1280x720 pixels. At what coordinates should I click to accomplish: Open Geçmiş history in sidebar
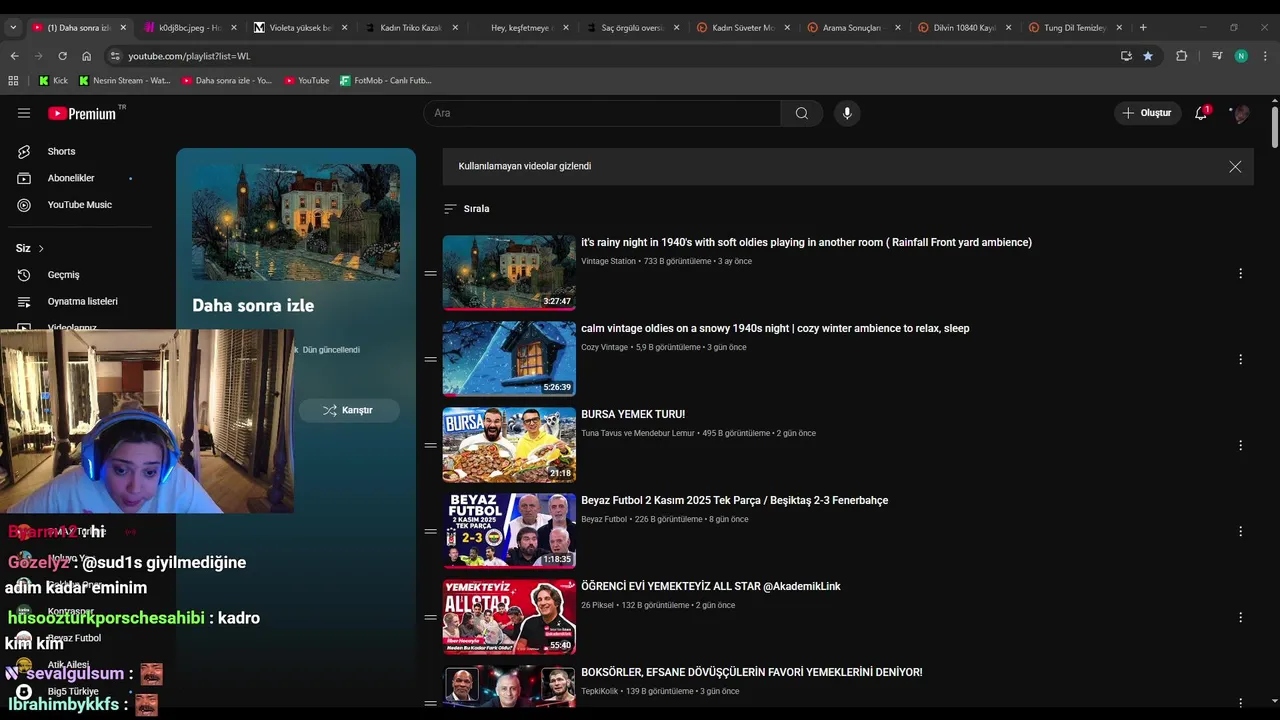[x=63, y=275]
